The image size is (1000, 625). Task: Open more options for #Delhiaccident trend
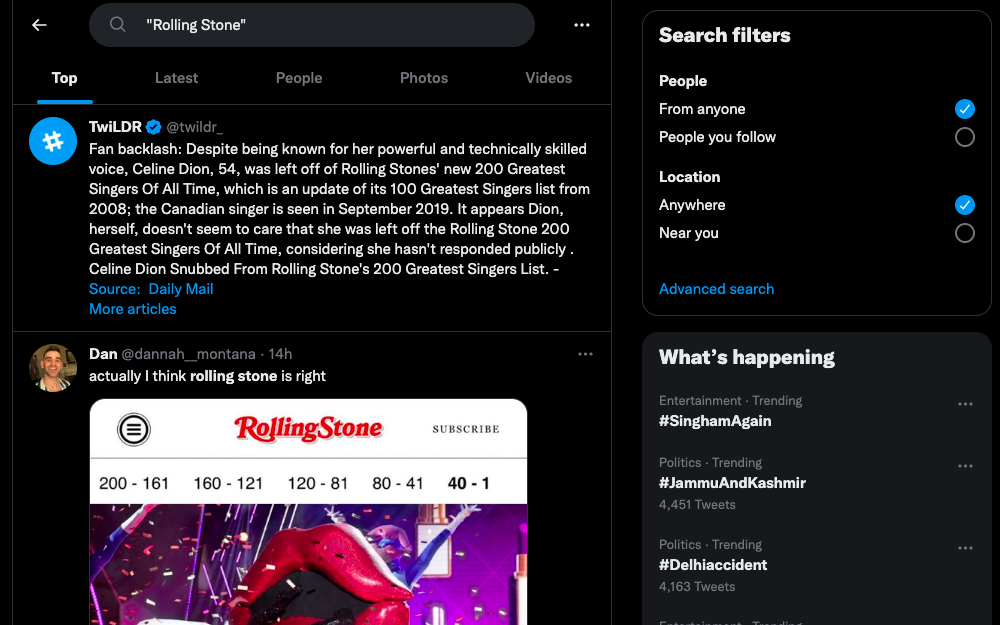(x=965, y=548)
